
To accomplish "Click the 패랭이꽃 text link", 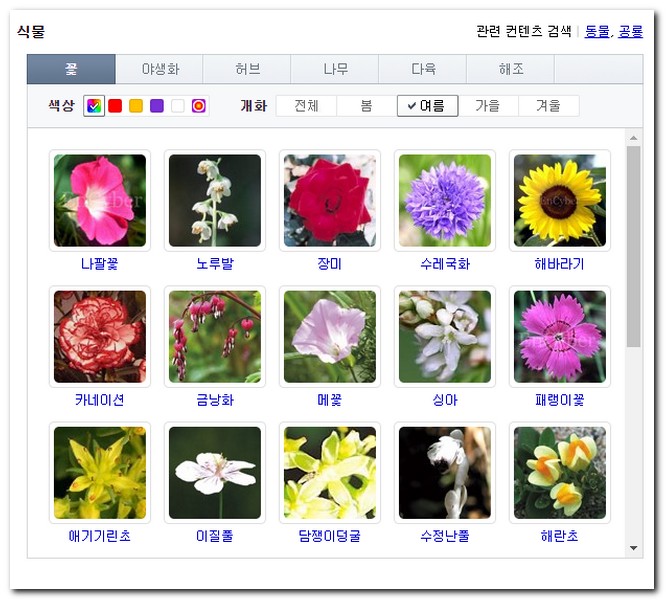I will coord(560,400).
